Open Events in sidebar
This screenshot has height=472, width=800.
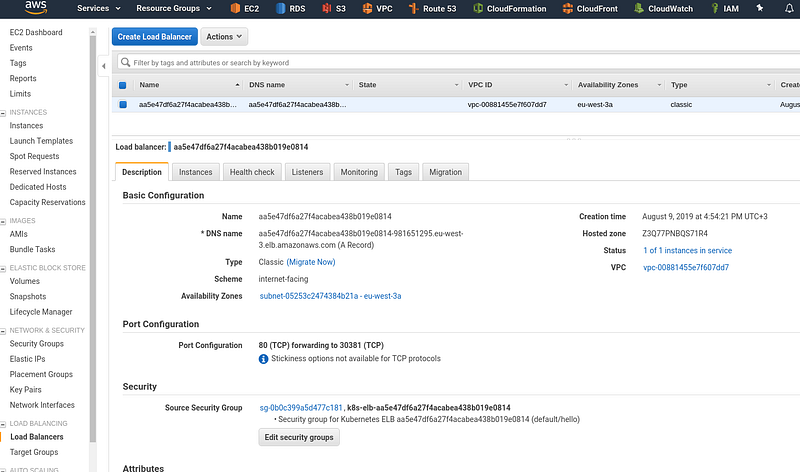click(21, 47)
